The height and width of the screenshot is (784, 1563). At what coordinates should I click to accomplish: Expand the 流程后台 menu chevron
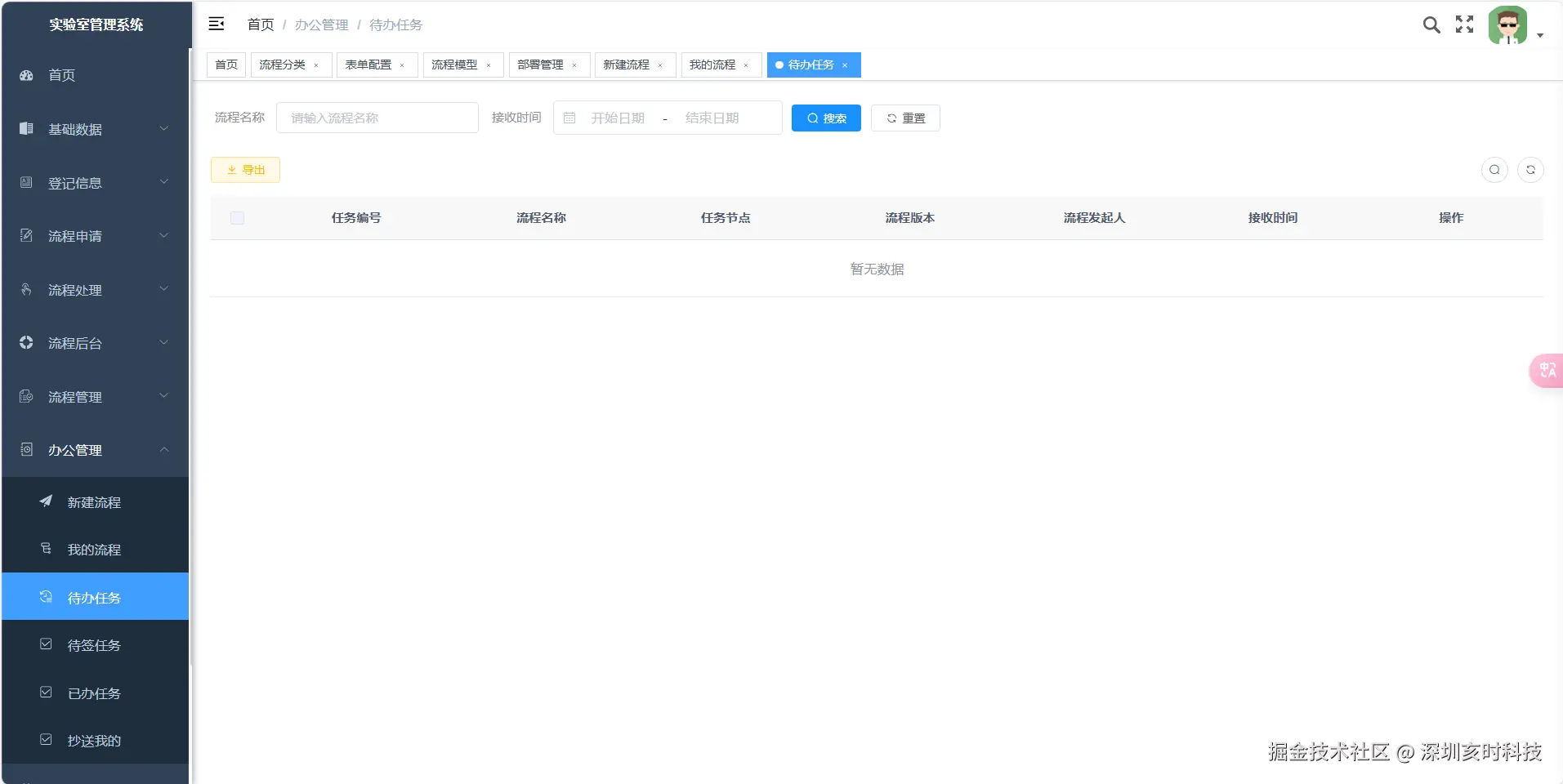point(164,342)
